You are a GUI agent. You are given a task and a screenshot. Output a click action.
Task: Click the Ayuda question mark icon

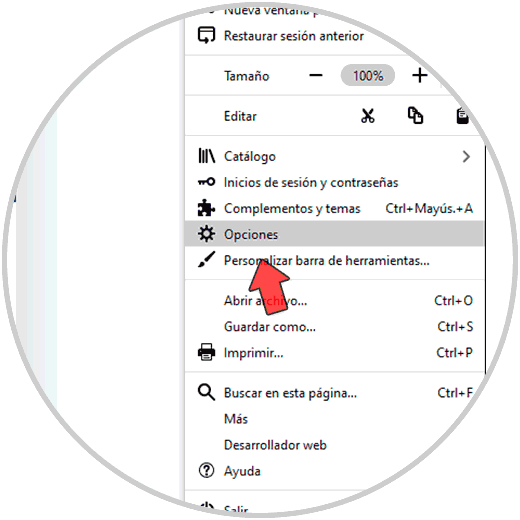click(x=206, y=470)
